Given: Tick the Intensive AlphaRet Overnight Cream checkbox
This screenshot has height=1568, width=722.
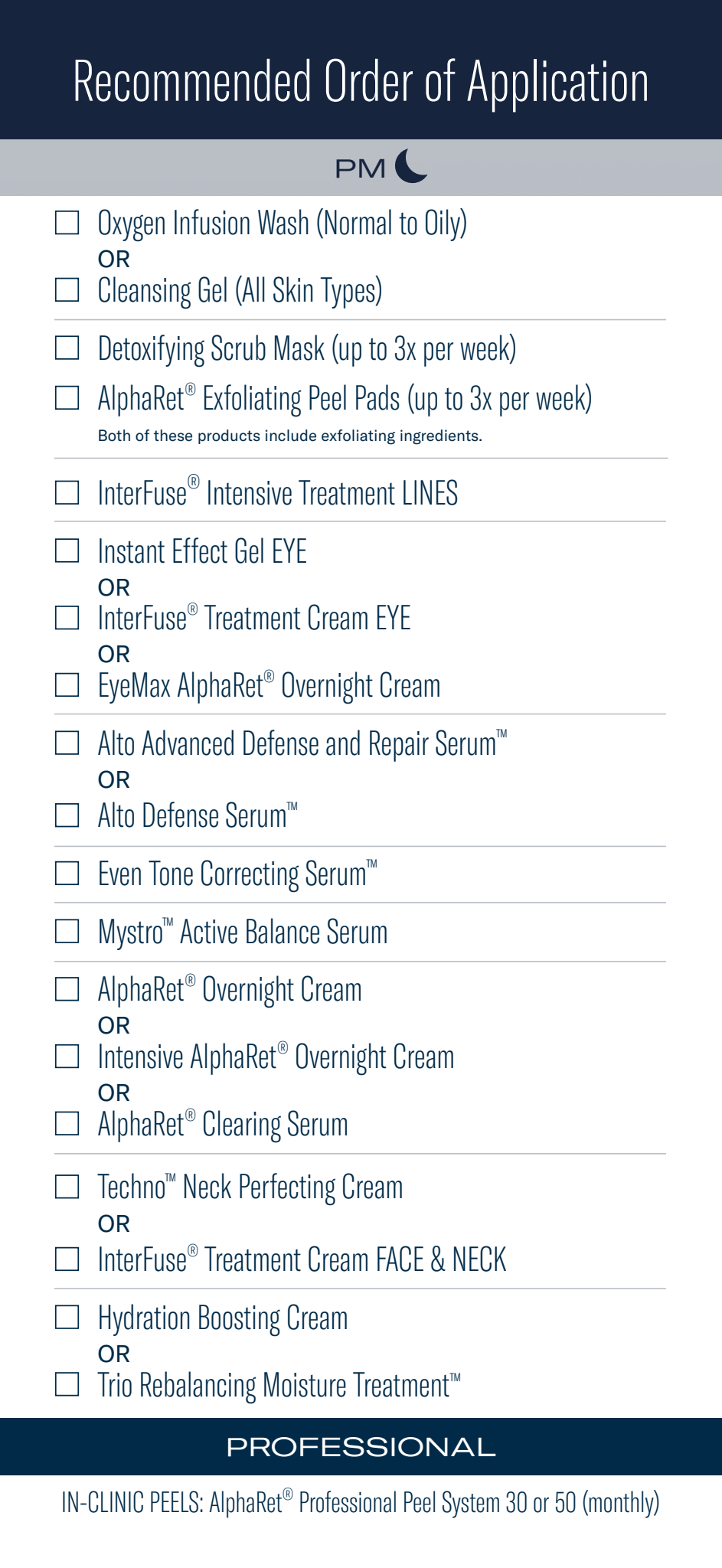Looking at the screenshot, I should (67, 1057).
